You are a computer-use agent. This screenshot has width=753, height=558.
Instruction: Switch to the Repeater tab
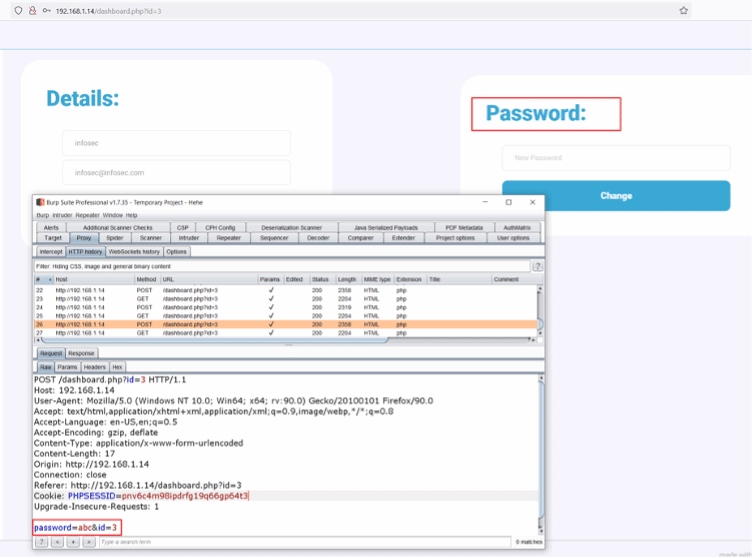(x=228, y=238)
